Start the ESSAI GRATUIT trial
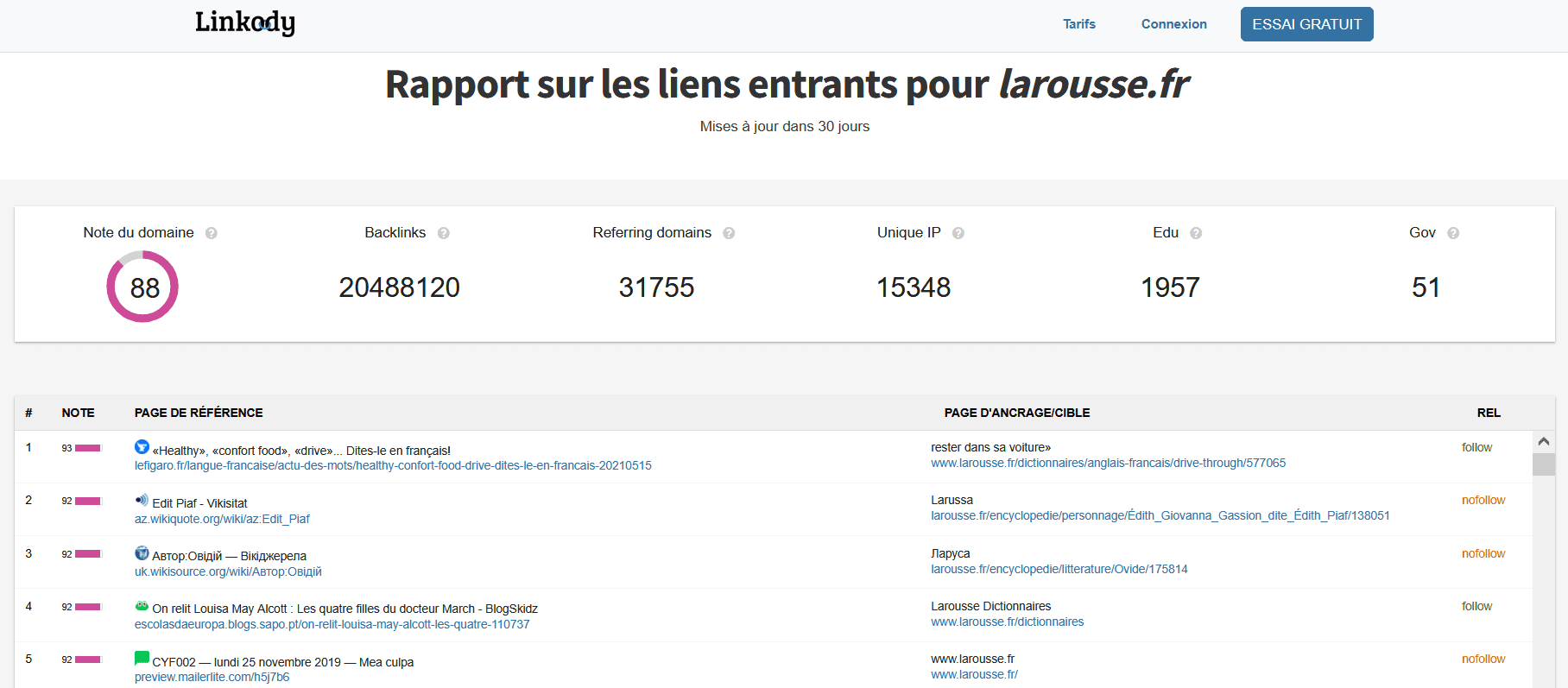Image resolution: width=1568 pixels, height=688 pixels. tap(1306, 24)
